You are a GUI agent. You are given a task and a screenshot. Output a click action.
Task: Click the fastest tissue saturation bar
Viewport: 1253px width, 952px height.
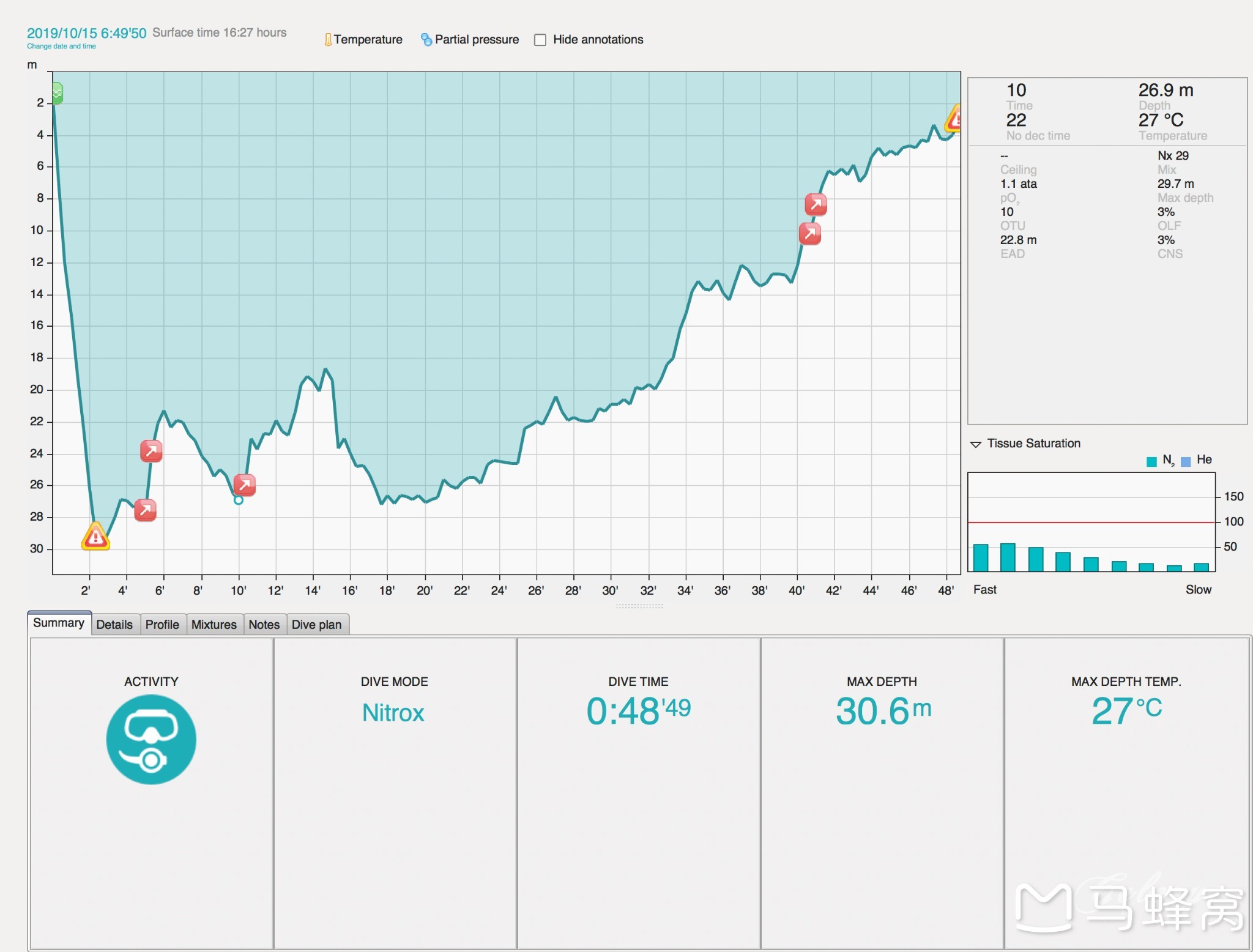(x=981, y=557)
